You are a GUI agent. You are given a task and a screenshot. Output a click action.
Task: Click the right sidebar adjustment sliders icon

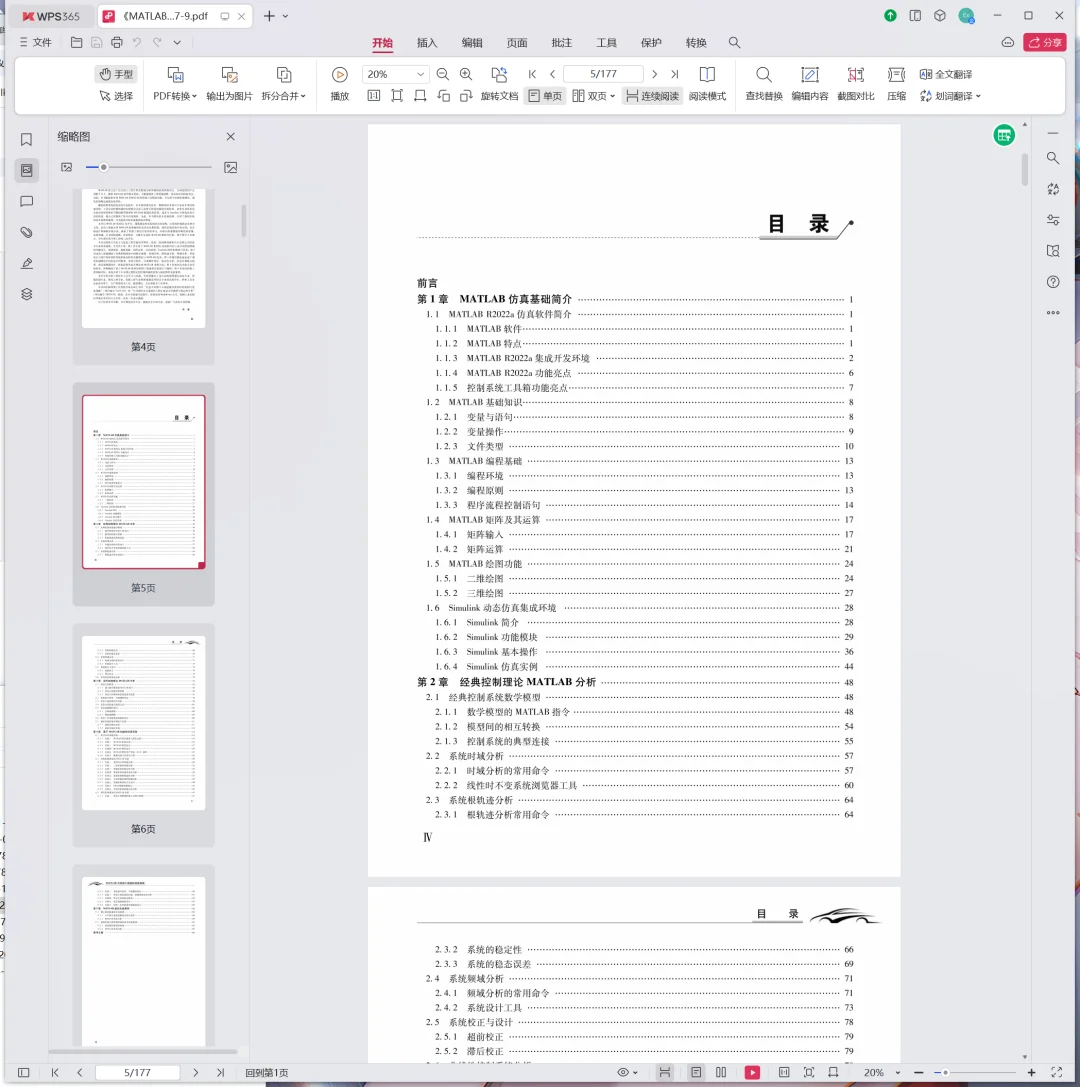point(1053,220)
